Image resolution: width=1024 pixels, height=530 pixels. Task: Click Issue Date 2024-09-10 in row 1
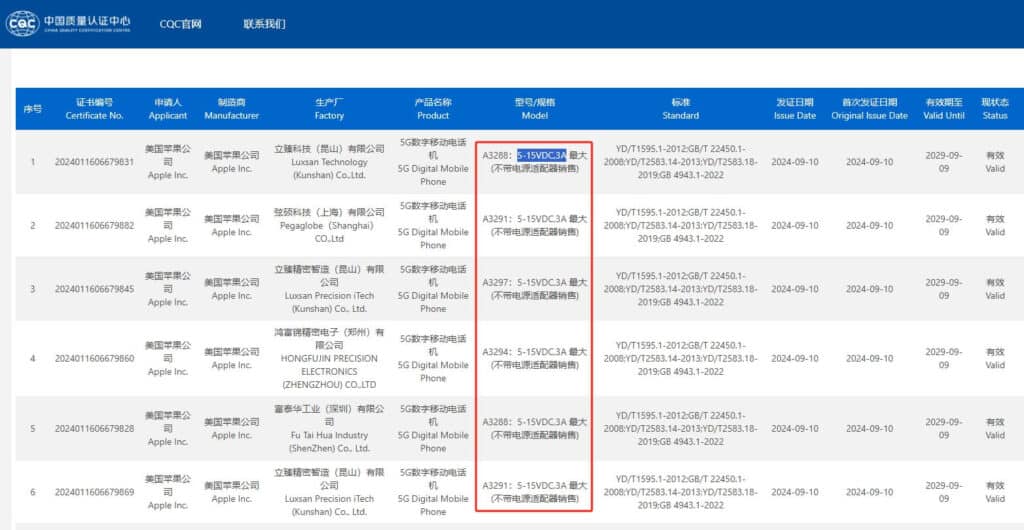(794, 162)
